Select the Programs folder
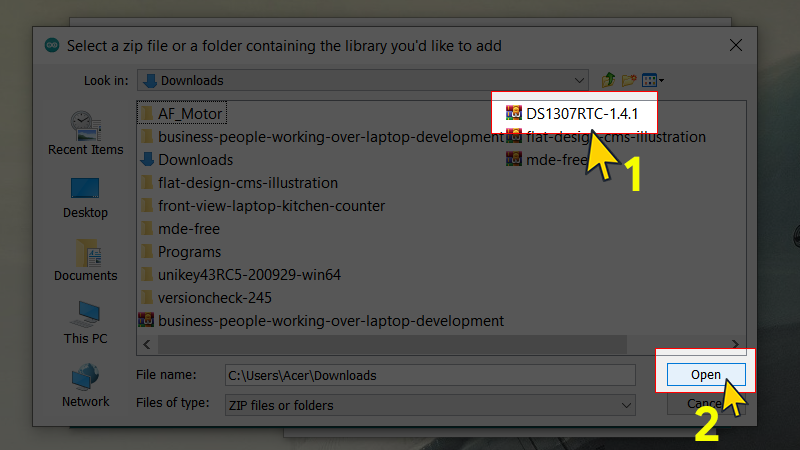 point(180,252)
